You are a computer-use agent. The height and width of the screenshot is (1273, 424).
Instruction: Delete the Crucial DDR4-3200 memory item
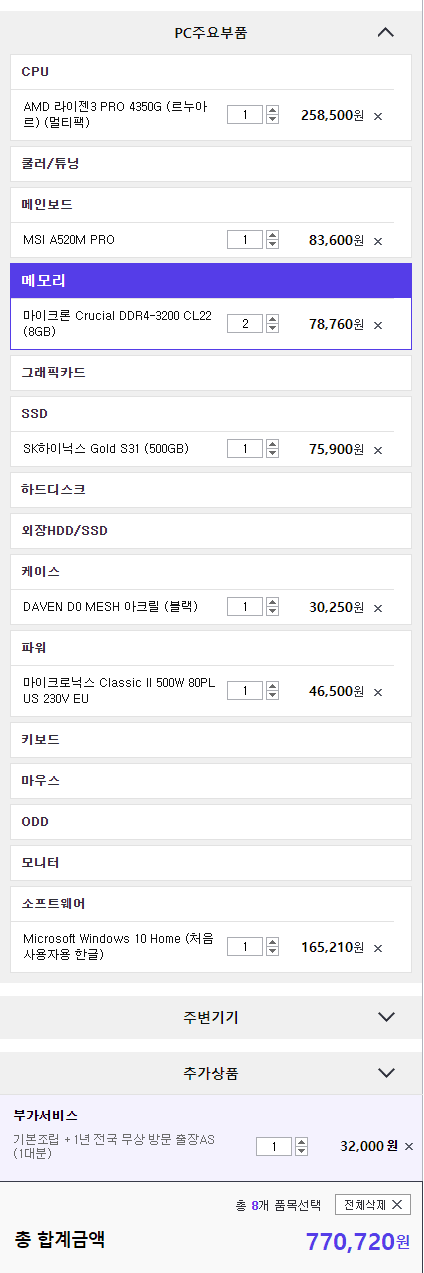pos(378,325)
